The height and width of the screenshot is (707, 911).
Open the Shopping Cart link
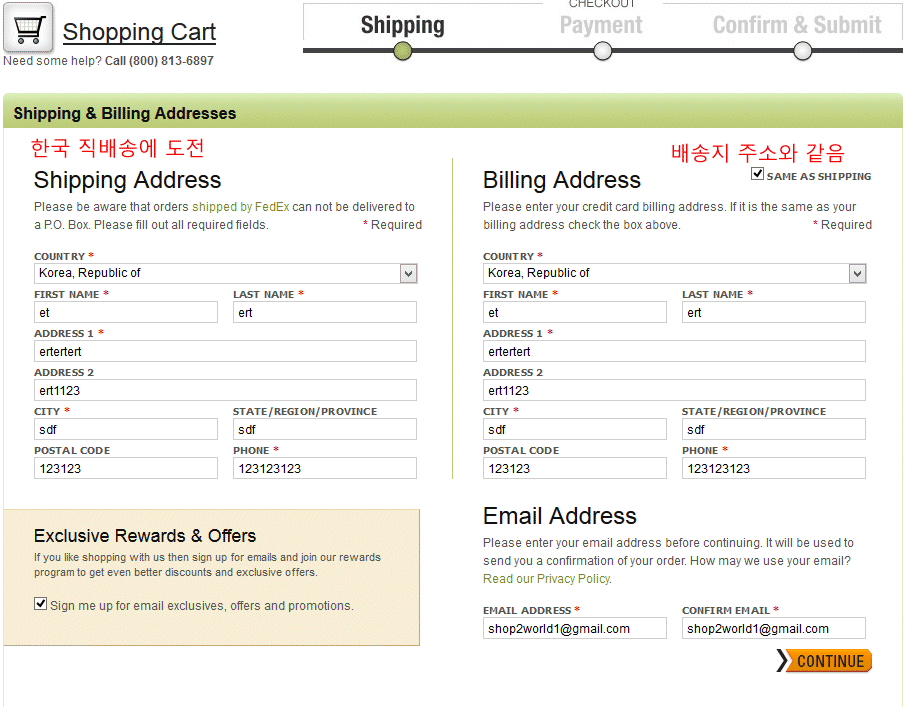click(x=139, y=32)
